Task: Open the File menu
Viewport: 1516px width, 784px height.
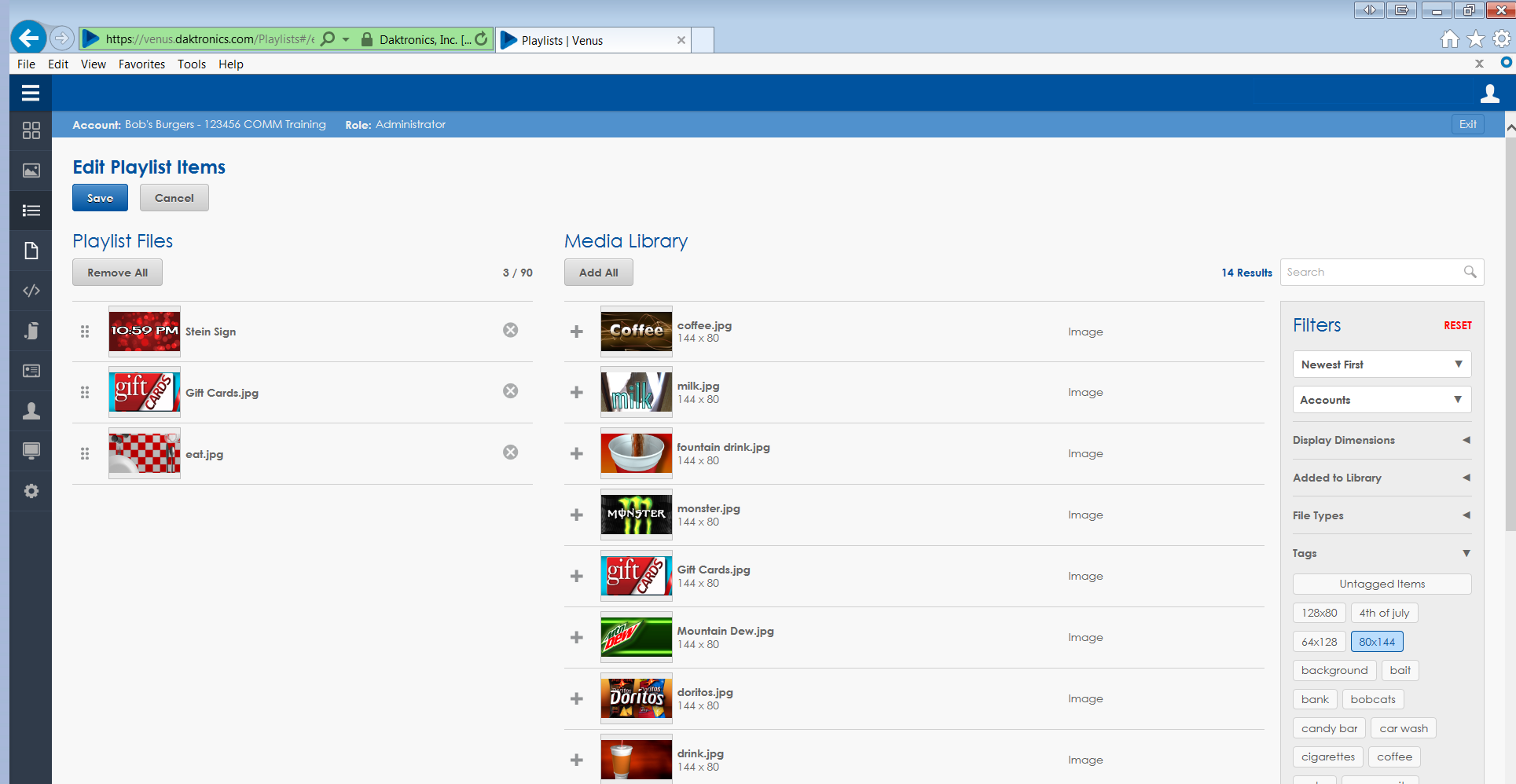Action: click(x=26, y=64)
